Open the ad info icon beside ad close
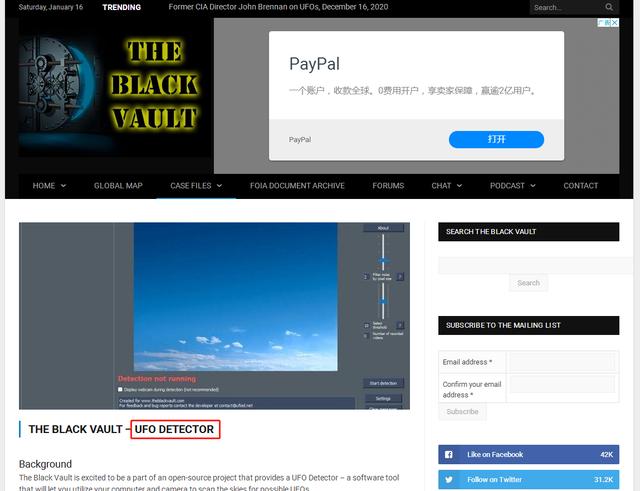Screen dimensions: 640x491 (604, 23)
